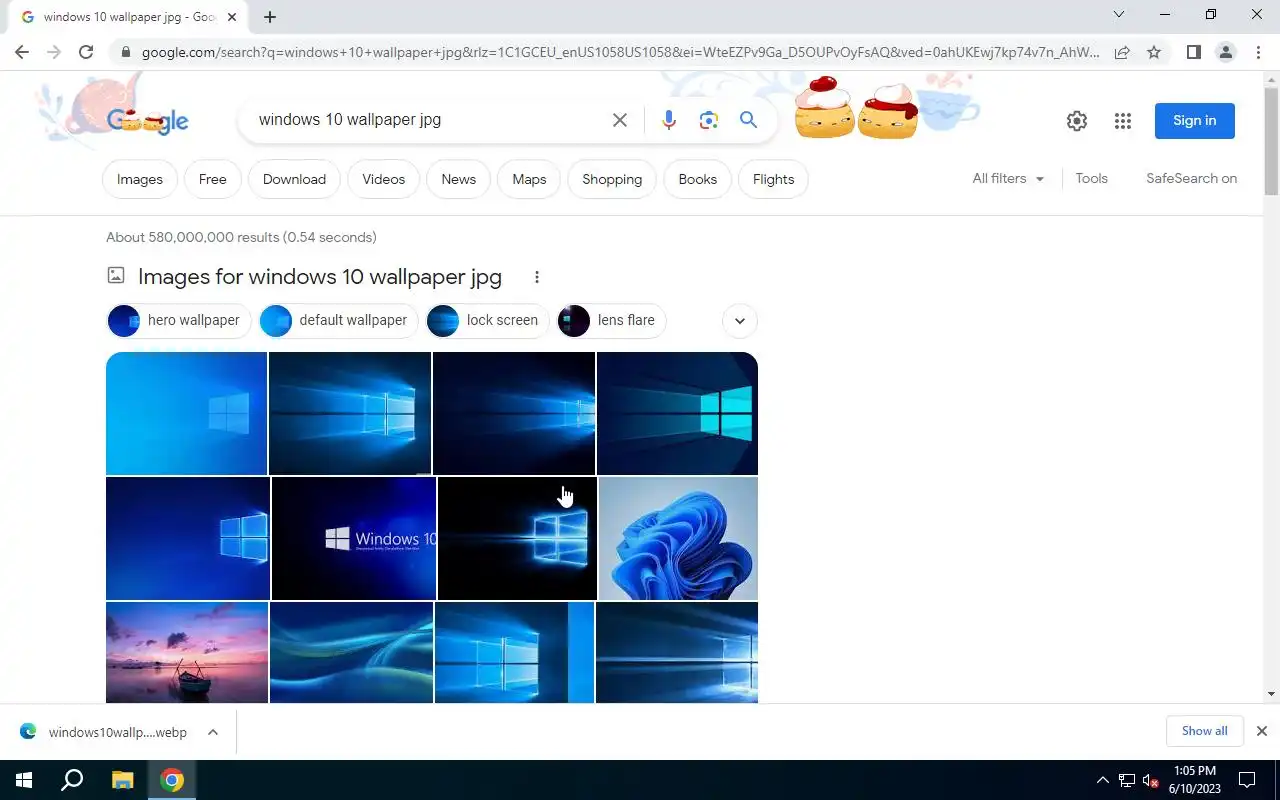Start voice search with microphone icon
This screenshot has height=800, width=1280.
(669, 120)
